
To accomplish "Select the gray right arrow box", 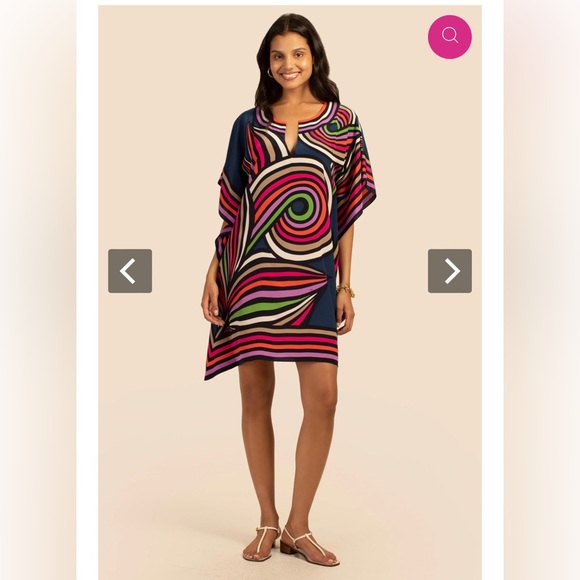I will tap(450, 271).
